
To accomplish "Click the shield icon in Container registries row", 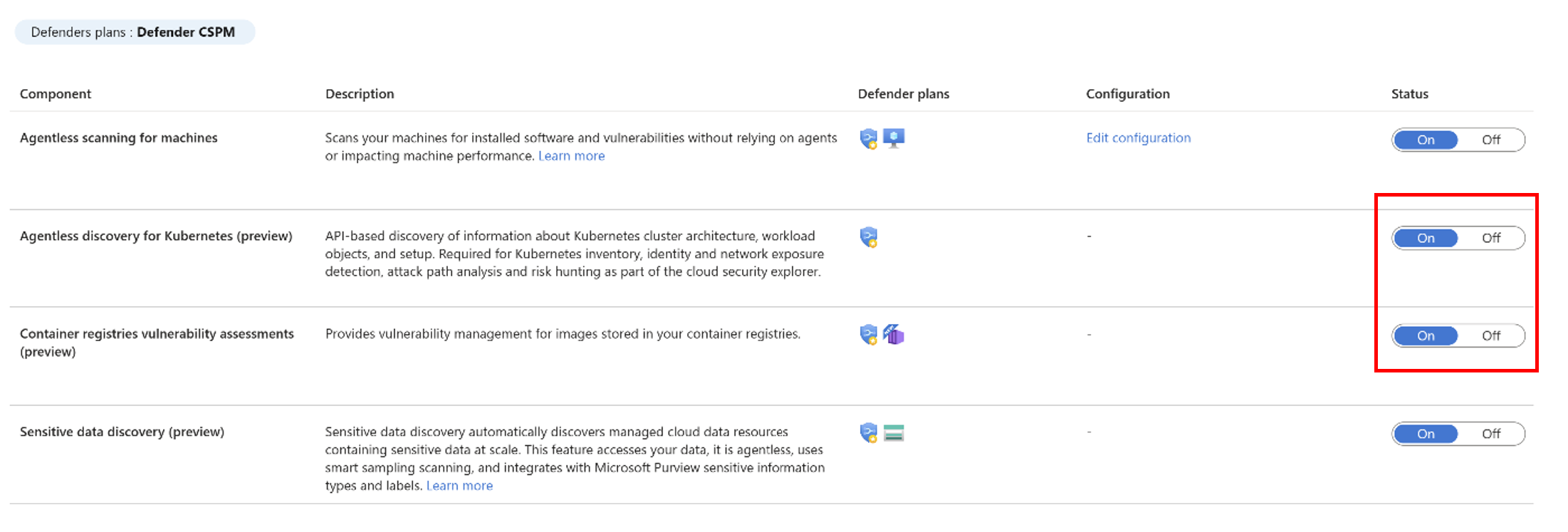I will [x=869, y=334].
